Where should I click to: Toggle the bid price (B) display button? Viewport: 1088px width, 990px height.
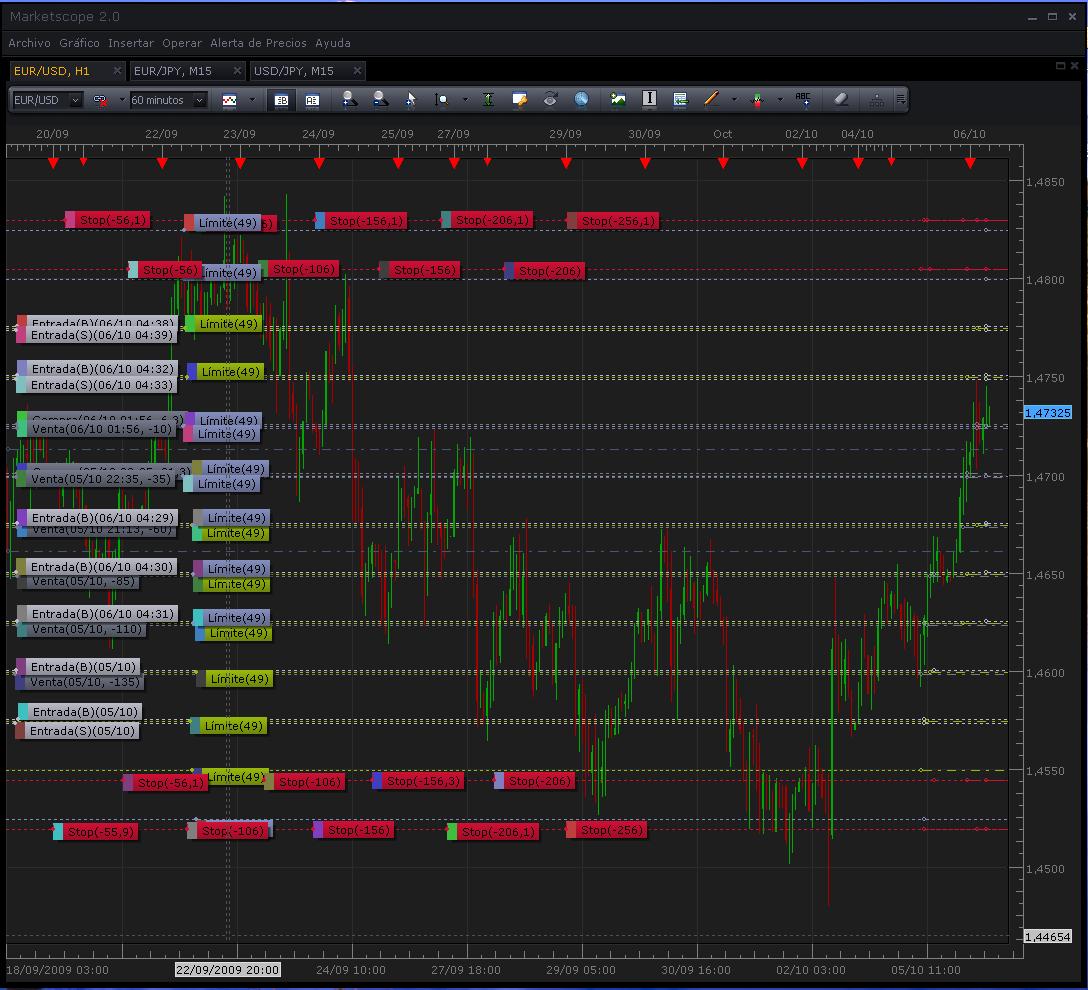282,100
